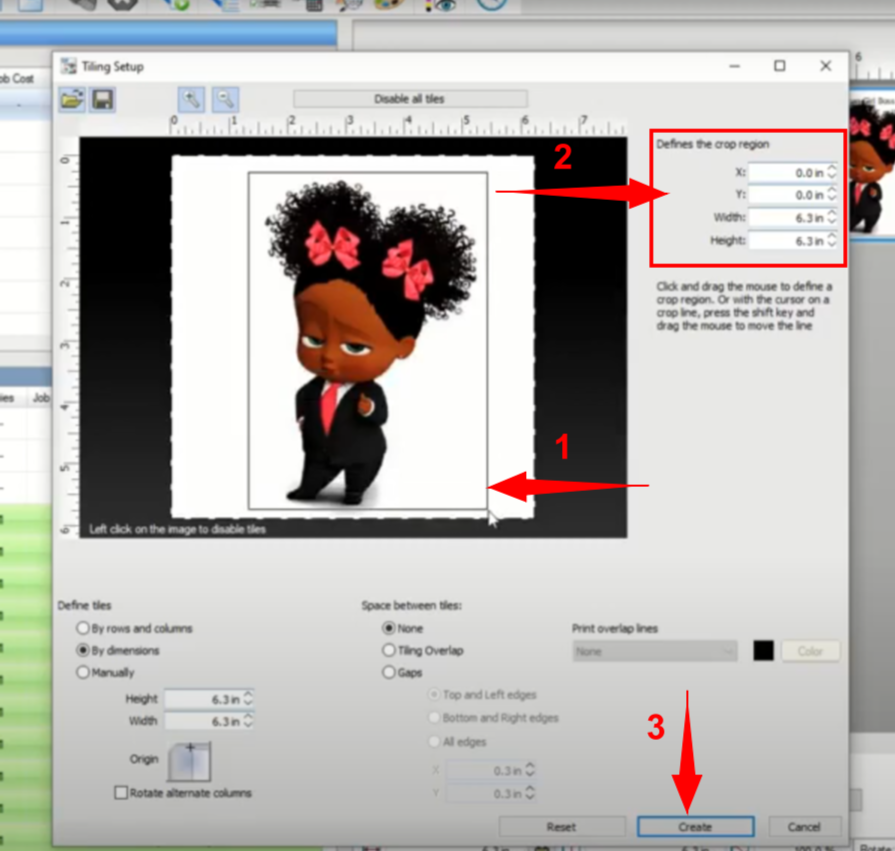Click the crop region Height stepper arrows
895x851 pixels.
tap(832, 240)
